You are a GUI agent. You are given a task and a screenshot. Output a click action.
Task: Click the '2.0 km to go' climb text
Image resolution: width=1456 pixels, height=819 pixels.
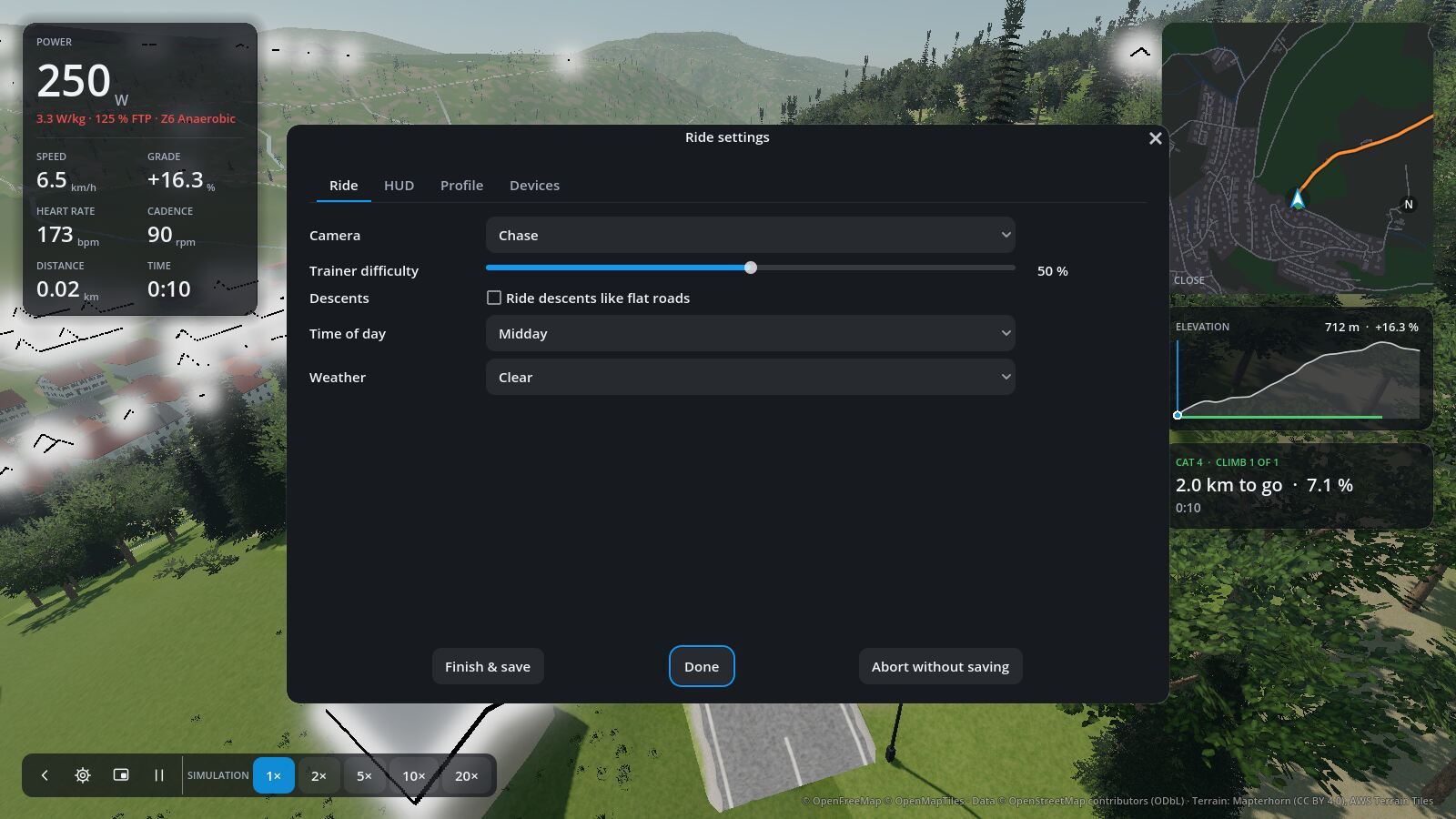(1228, 485)
